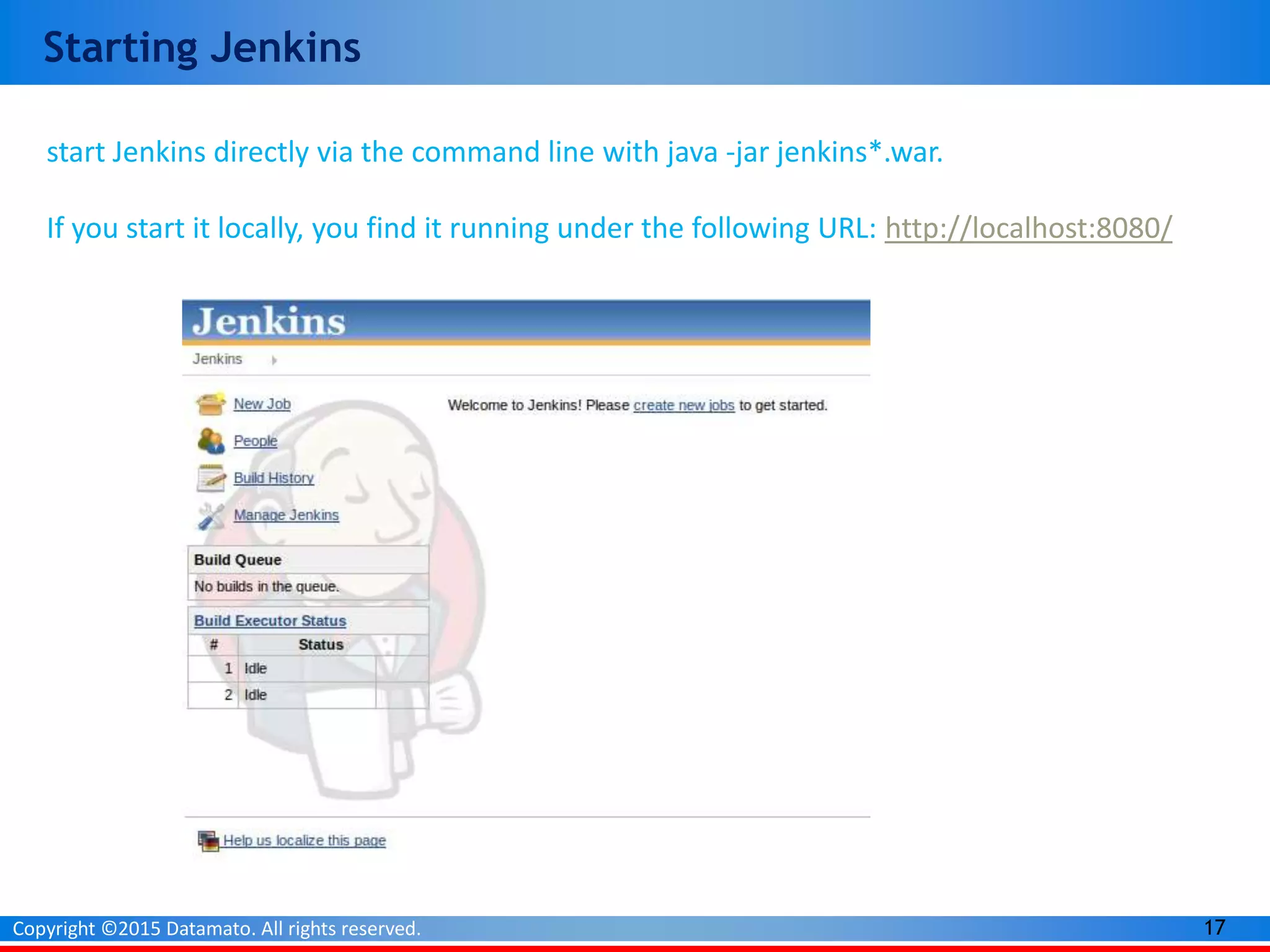The height and width of the screenshot is (952, 1270).
Task: Click the large Jenkins header logo
Action: [x=269, y=321]
